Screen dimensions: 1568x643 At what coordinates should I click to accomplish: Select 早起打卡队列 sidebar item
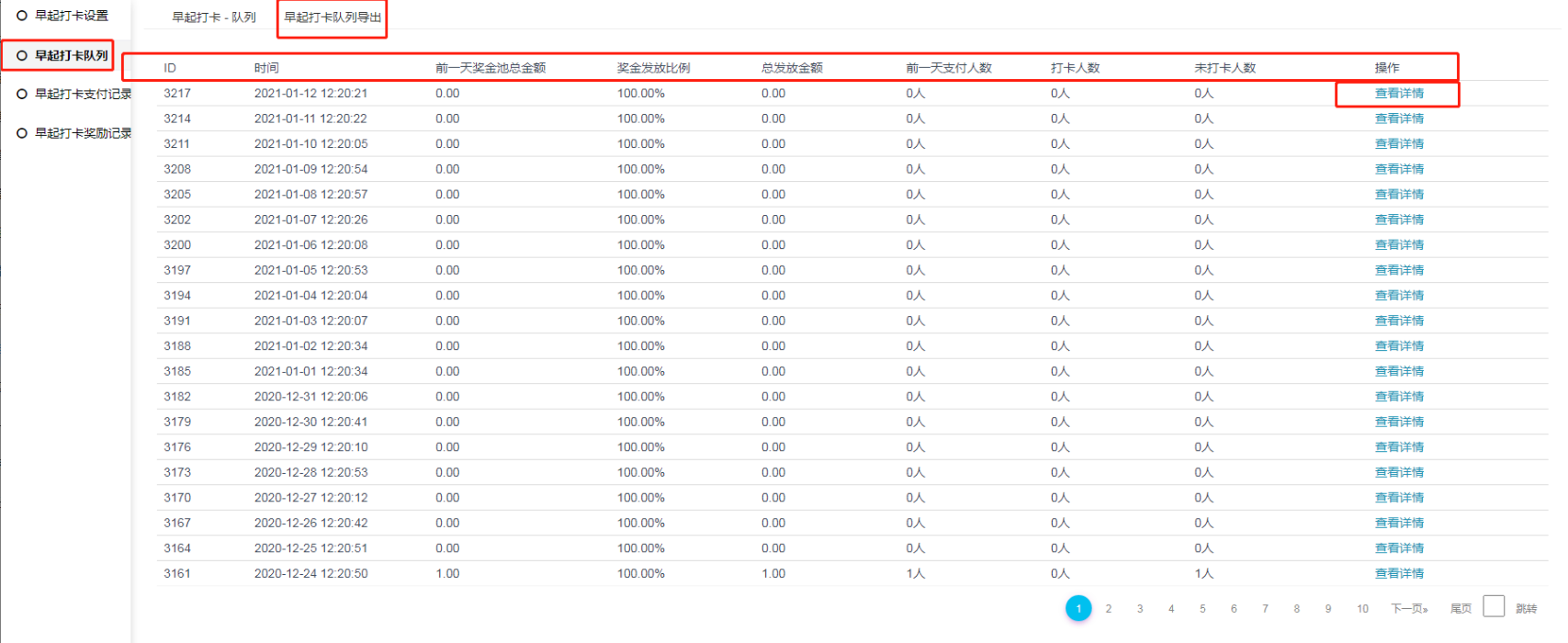(x=71, y=55)
